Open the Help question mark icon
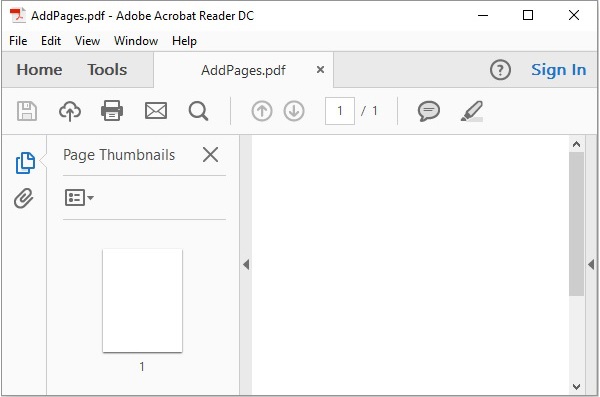Screen dimensions: 600x397 coord(500,70)
